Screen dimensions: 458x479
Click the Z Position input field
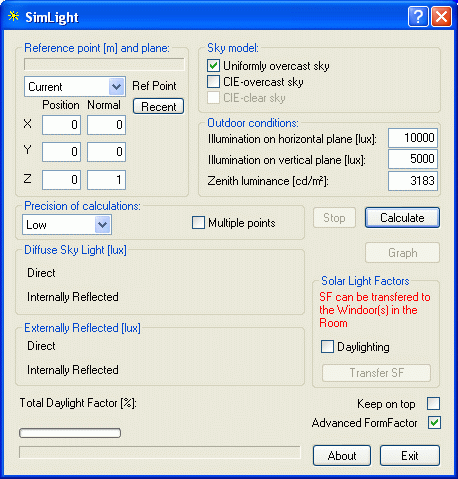pyautogui.click(x=61, y=180)
